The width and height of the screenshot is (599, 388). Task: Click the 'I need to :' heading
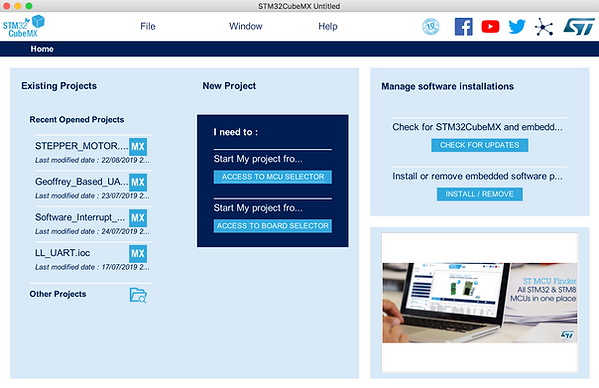coord(236,132)
